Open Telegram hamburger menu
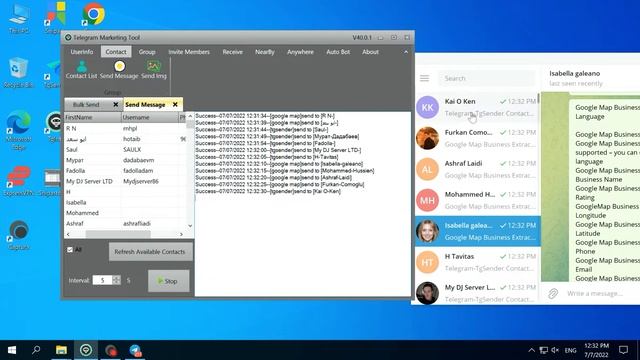This screenshot has height=360, width=640. (x=424, y=78)
